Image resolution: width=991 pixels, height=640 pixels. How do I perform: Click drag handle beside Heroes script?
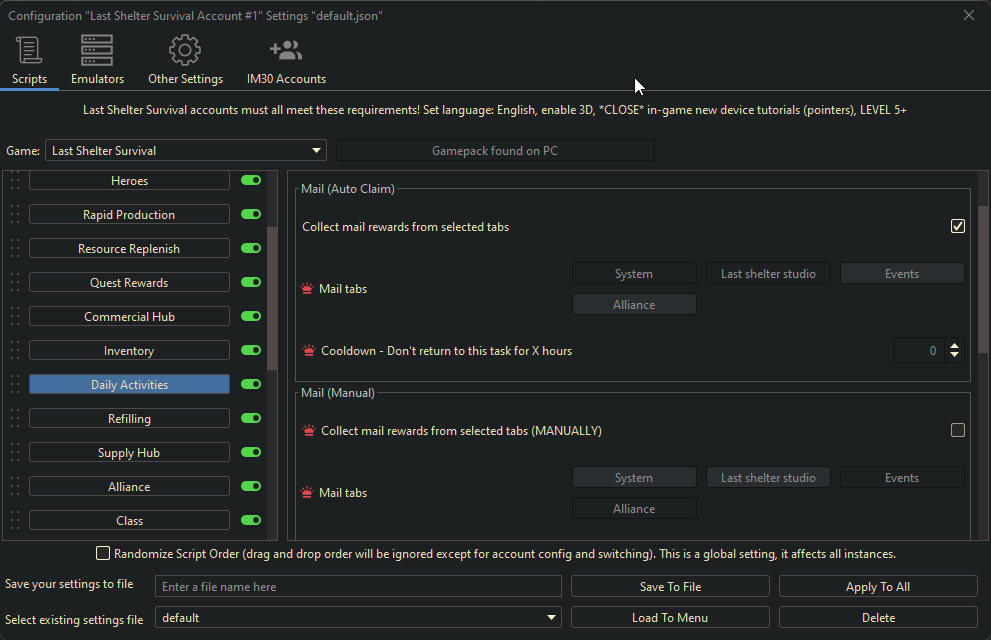point(14,181)
